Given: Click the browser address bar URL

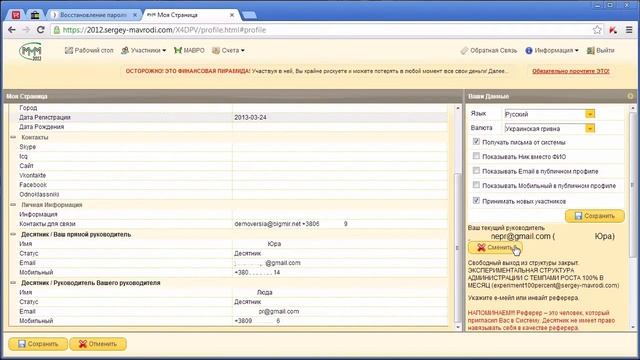Looking at the screenshot, I should tap(164, 30).
